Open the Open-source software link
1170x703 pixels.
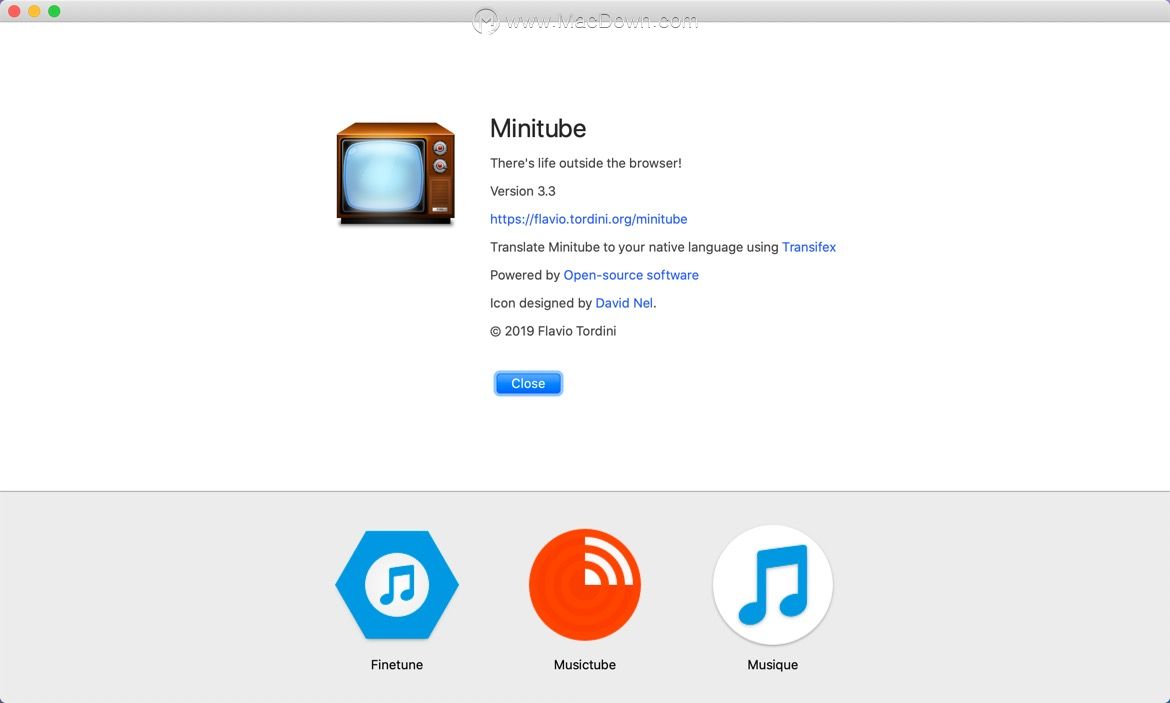click(x=631, y=275)
